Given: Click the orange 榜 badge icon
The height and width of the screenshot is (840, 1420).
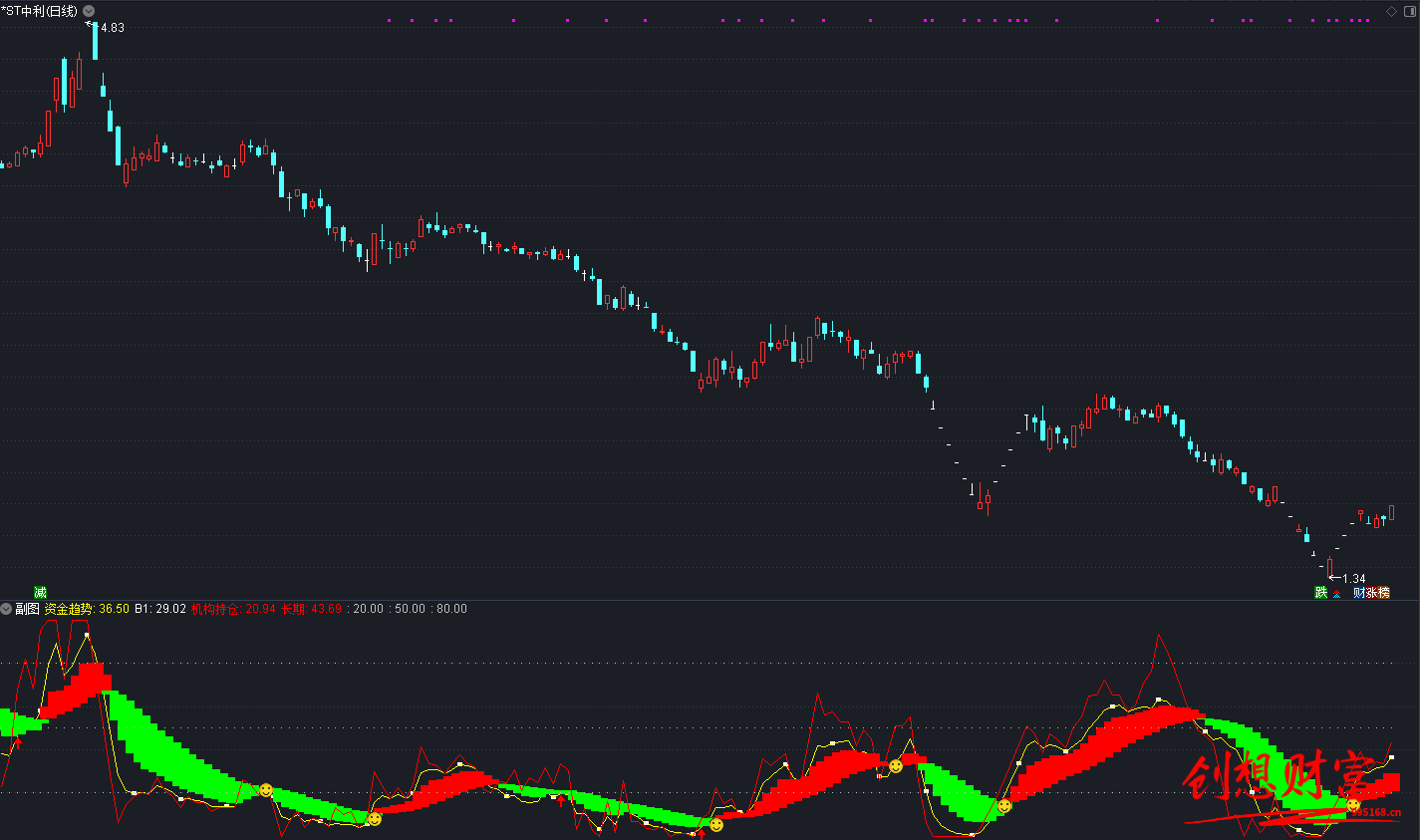Looking at the screenshot, I should pyautogui.click(x=1384, y=593).
